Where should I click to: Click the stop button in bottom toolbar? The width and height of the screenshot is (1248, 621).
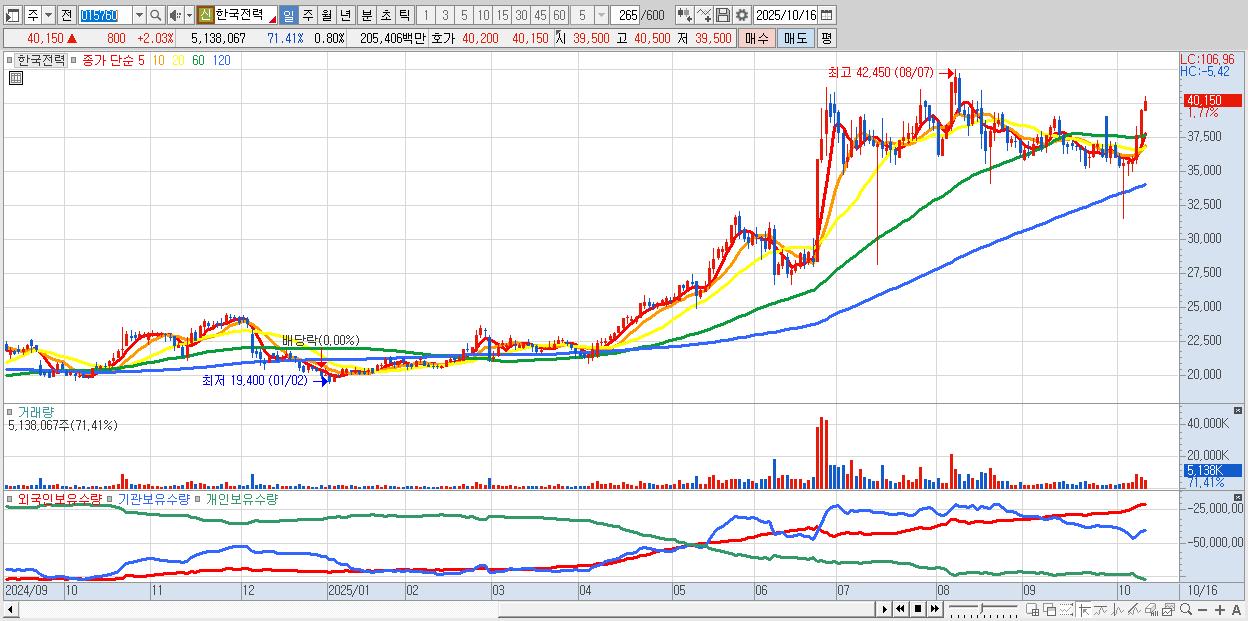point(918,609)
